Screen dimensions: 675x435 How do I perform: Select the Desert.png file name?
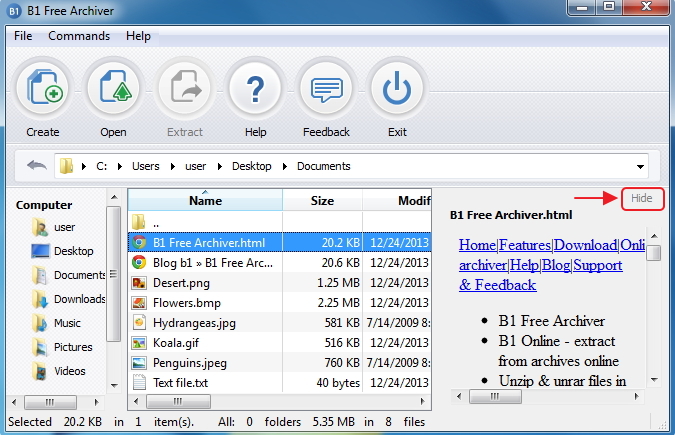point(181,283)
